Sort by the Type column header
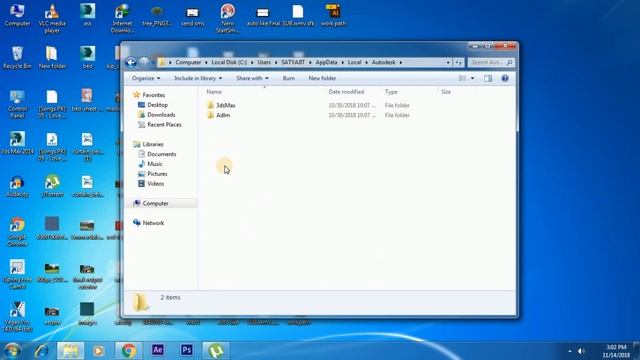This screenshot has height=360, width=640. [x=391, y=92]
